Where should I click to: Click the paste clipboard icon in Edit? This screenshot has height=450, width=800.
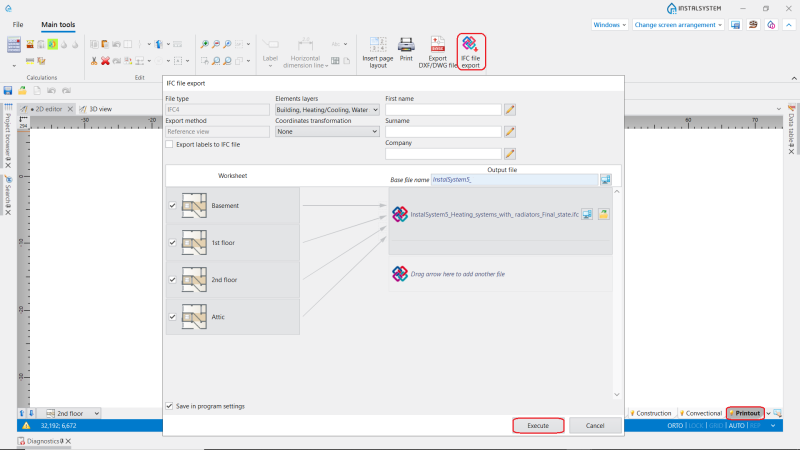coord(105,44)
